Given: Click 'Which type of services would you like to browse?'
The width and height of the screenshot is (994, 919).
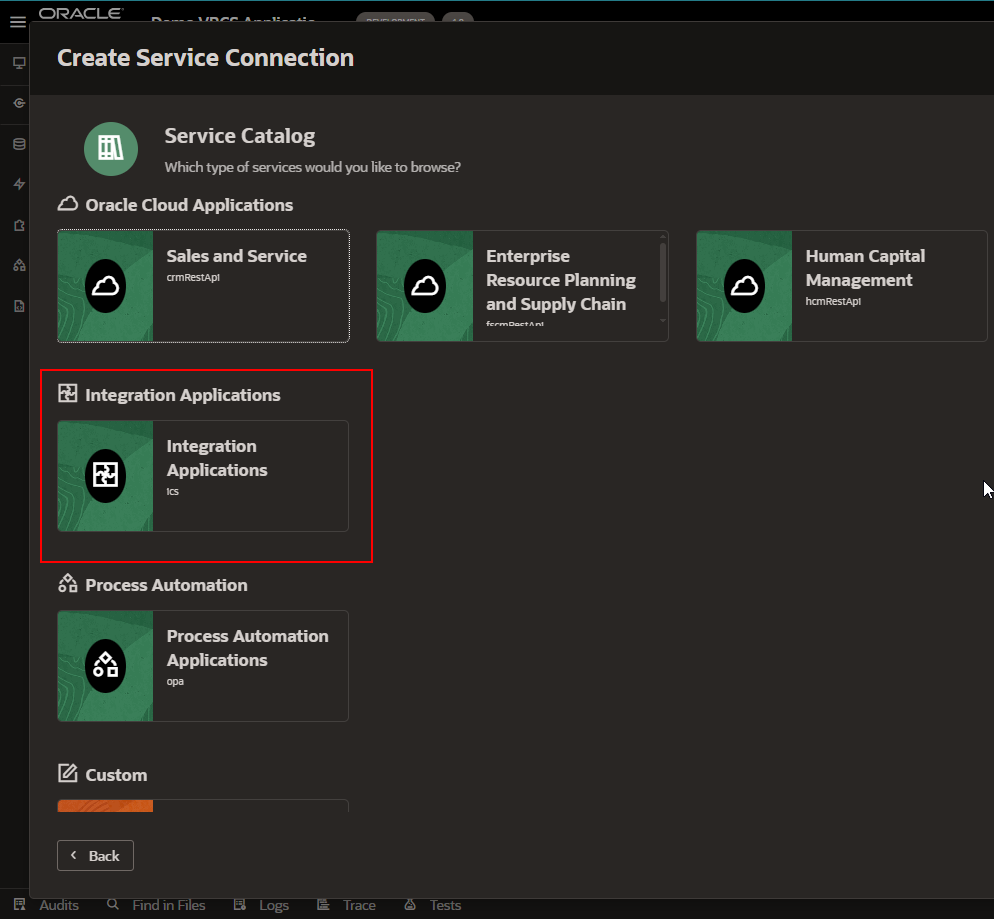Looking at the screenshot, I should 313,167.
